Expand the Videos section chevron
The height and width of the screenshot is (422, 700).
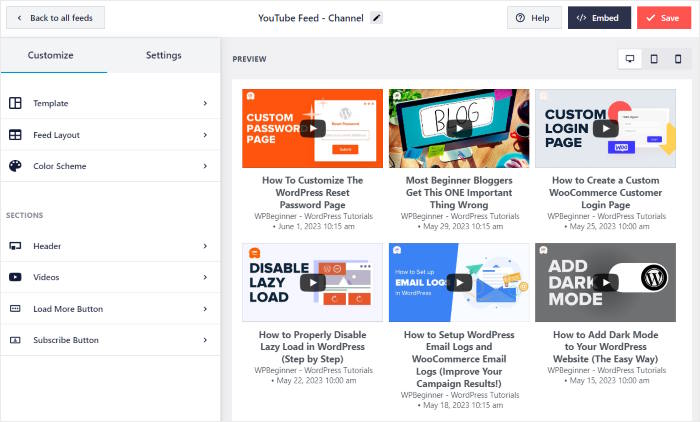click(x=205, y=277)
